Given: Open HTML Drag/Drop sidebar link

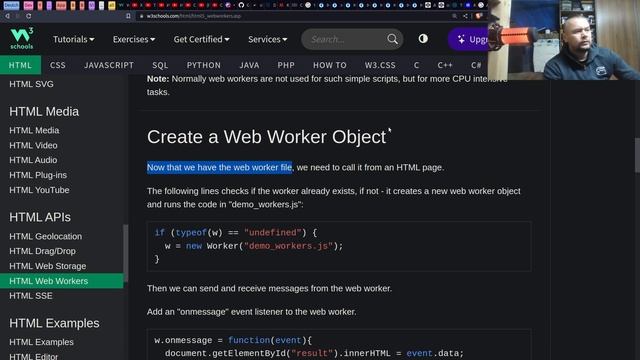Looking at the screenshot, I should [42, 251].
